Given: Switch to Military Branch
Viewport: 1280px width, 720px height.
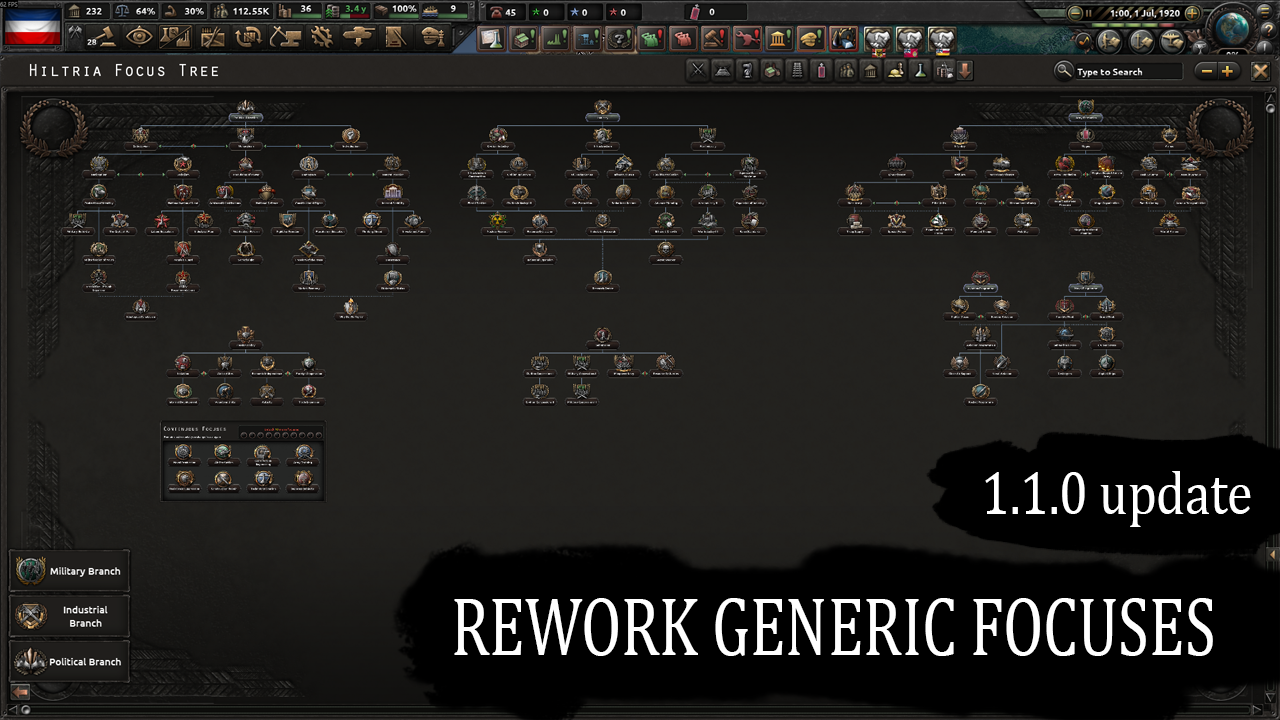Looking at the screenshot, I should click(x=70, y=571).
